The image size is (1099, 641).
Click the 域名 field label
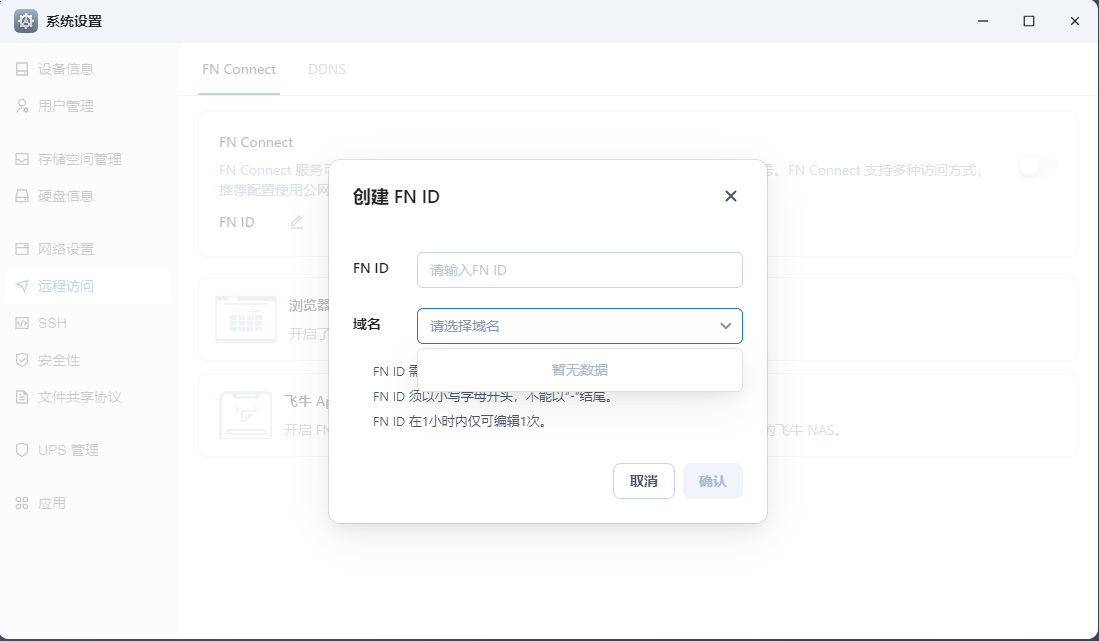coord(367,324)
